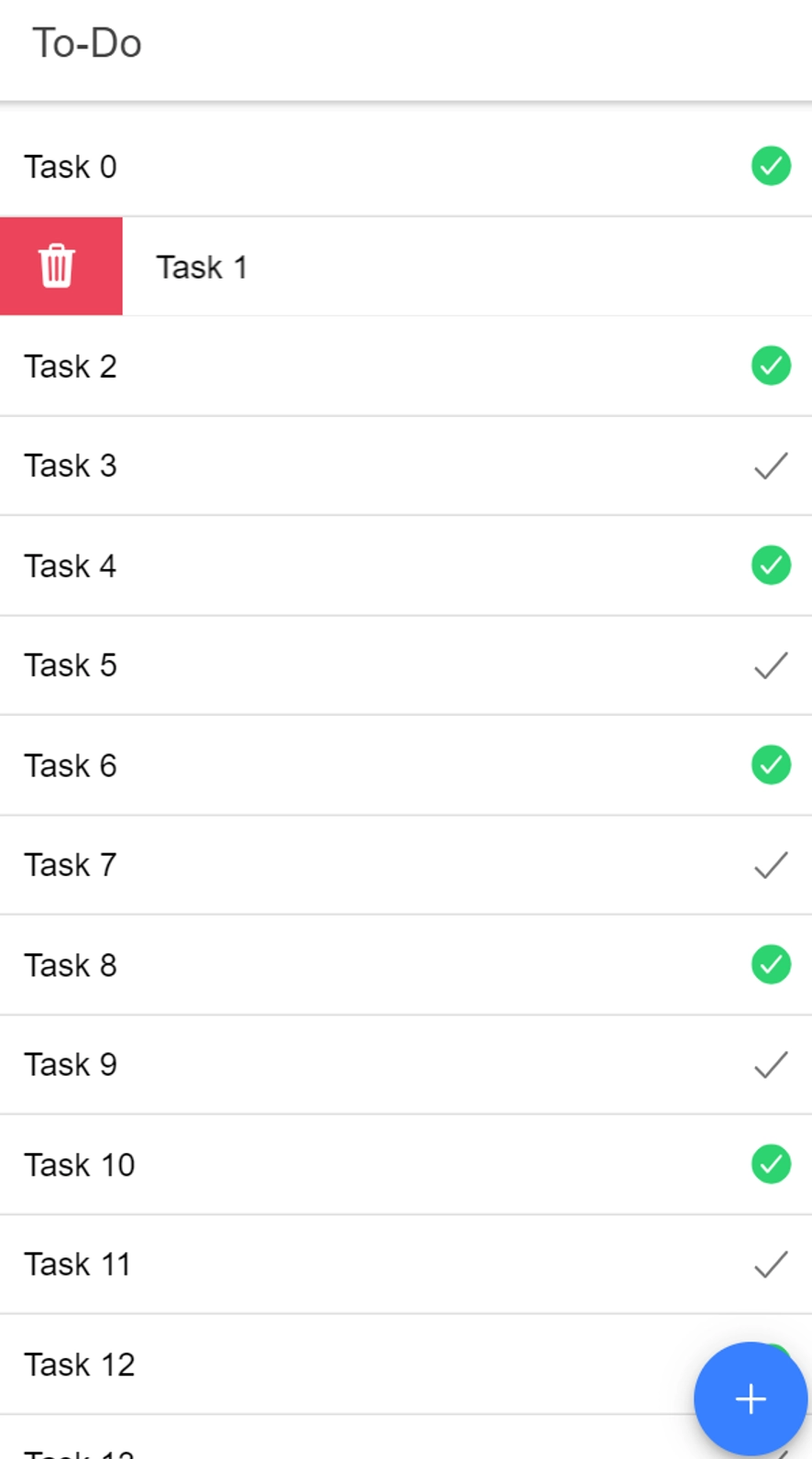Open the Task 10 entry
This screenshot has width=812, height=1459.
[x=80, y=1165]
